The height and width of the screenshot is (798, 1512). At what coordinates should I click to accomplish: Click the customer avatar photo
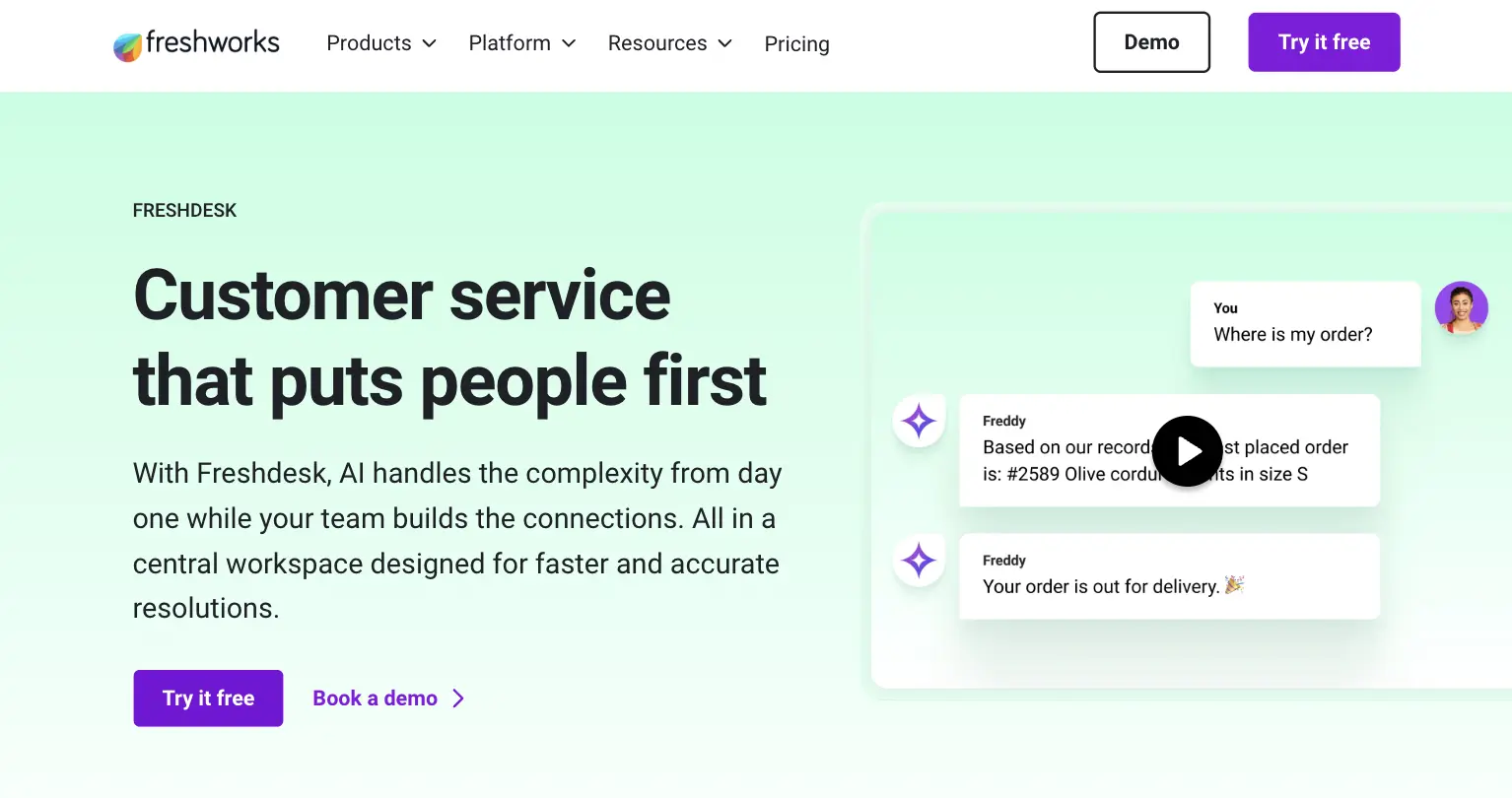click(x=1462, y=308)
